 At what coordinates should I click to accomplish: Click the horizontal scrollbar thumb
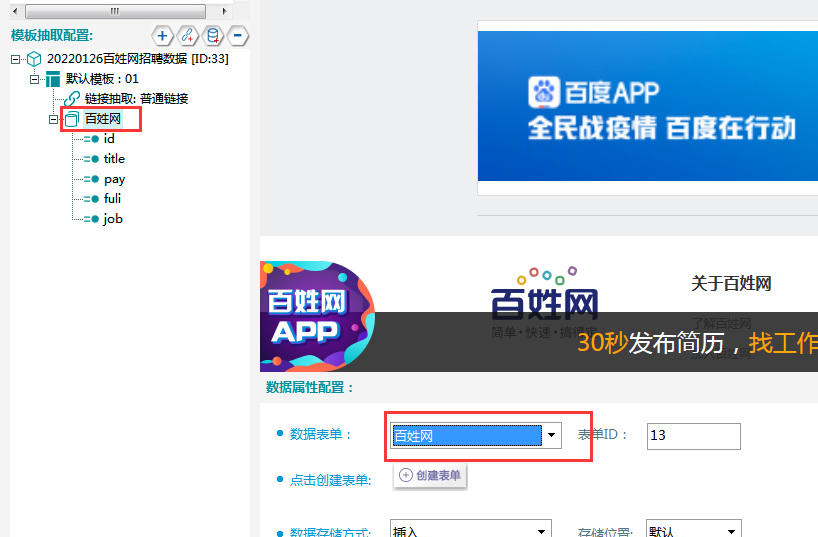tap(115, 11)
